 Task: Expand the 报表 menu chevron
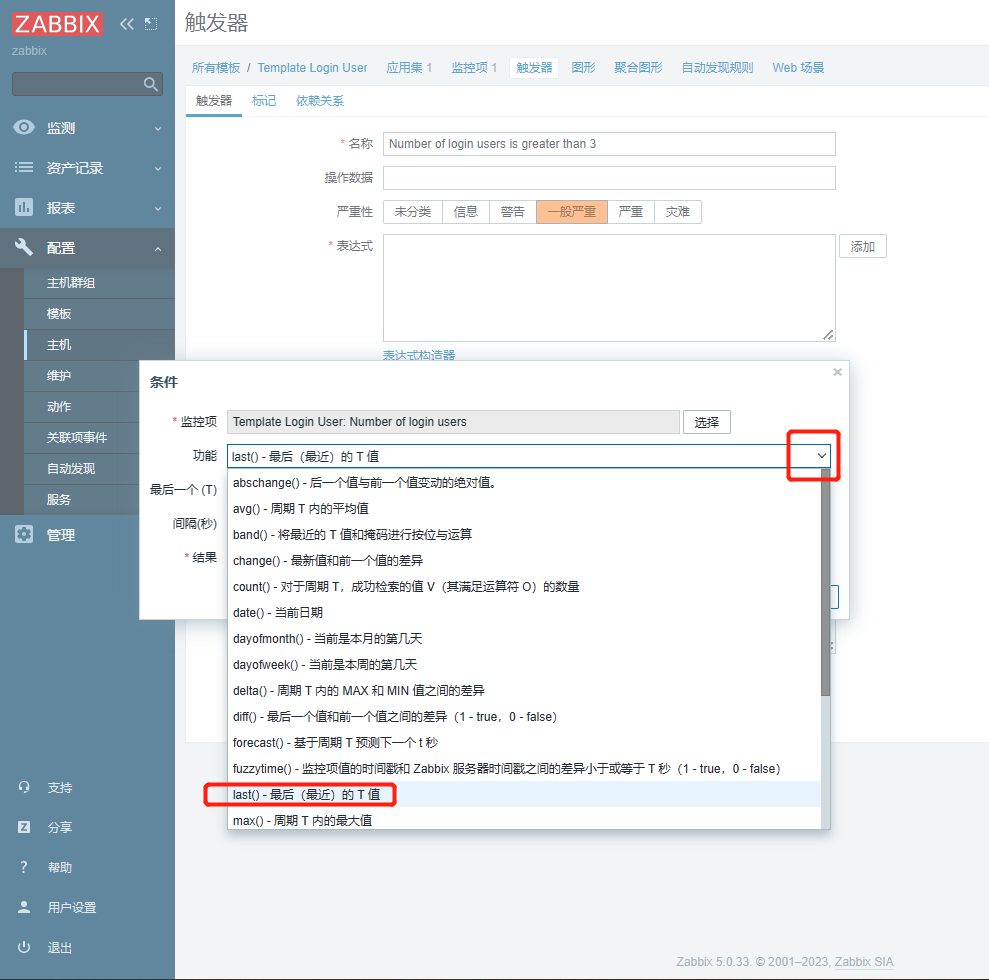[158, 208]
